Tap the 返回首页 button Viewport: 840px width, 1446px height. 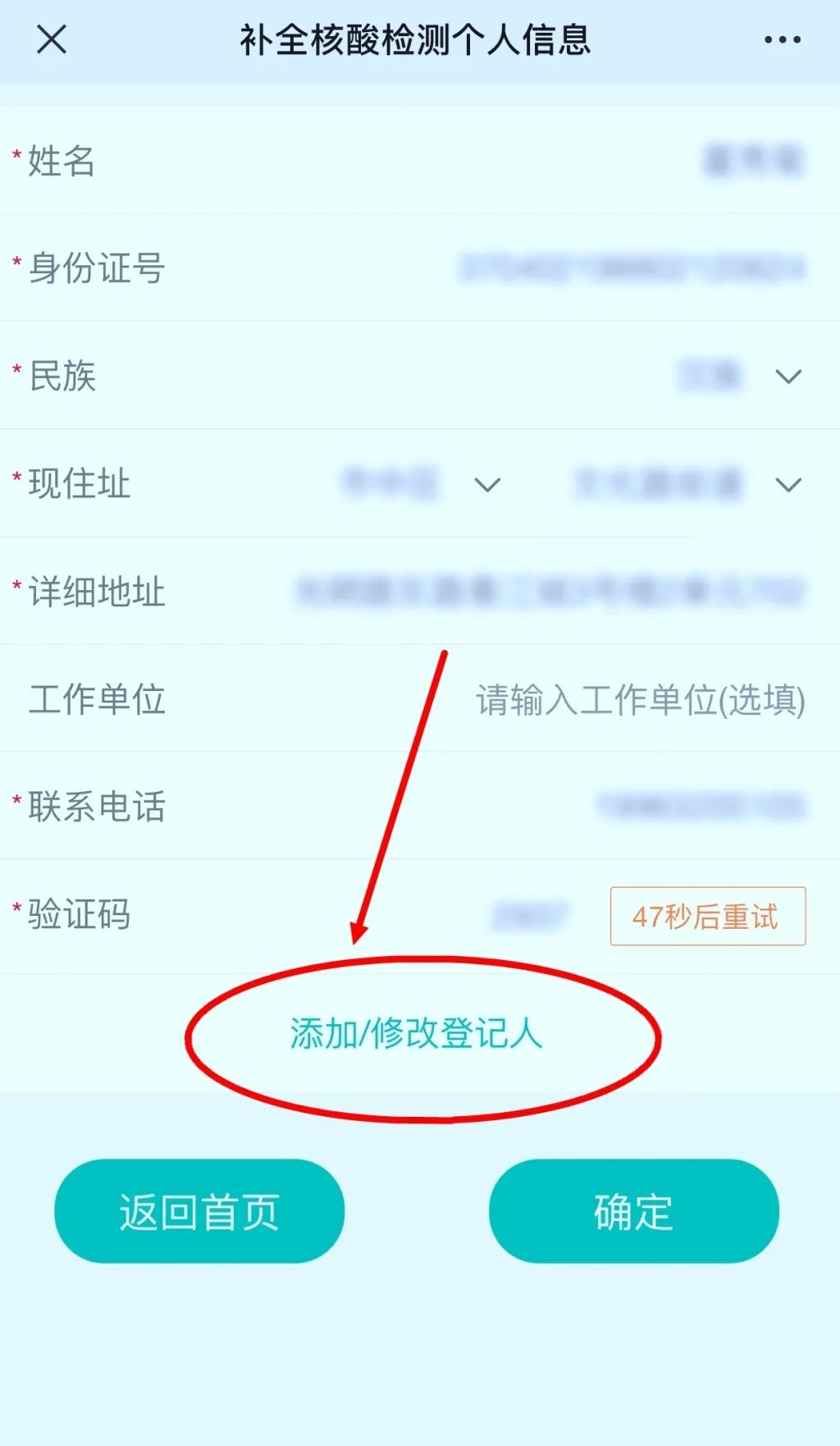[x=199, y=1211]
